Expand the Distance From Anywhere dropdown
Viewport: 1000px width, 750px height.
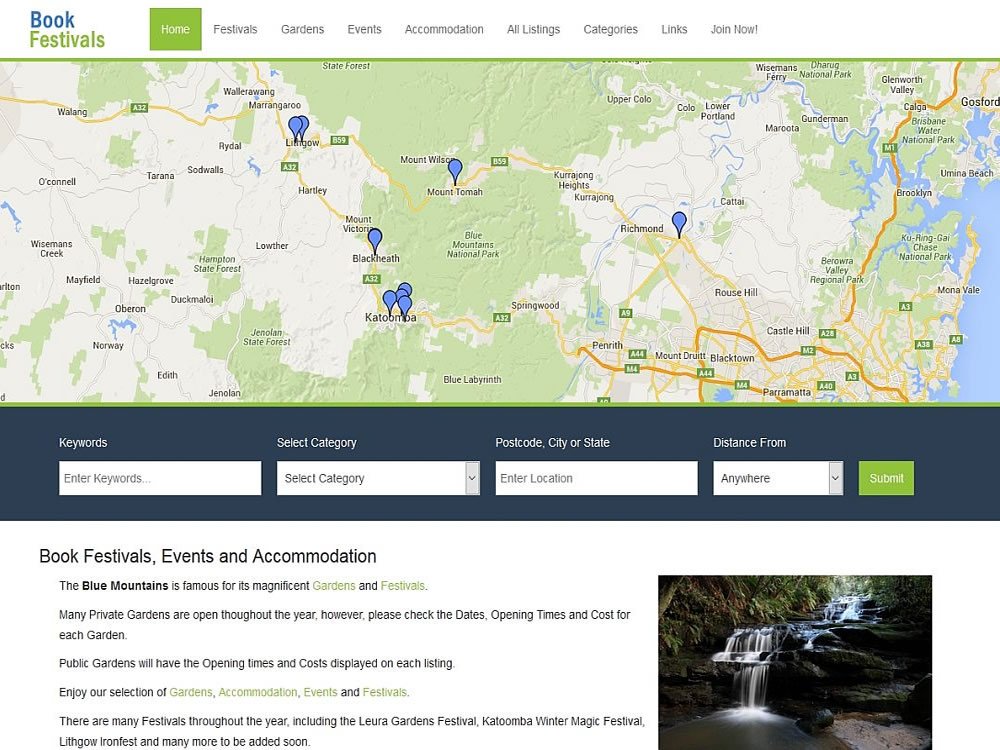click(778, 478)
